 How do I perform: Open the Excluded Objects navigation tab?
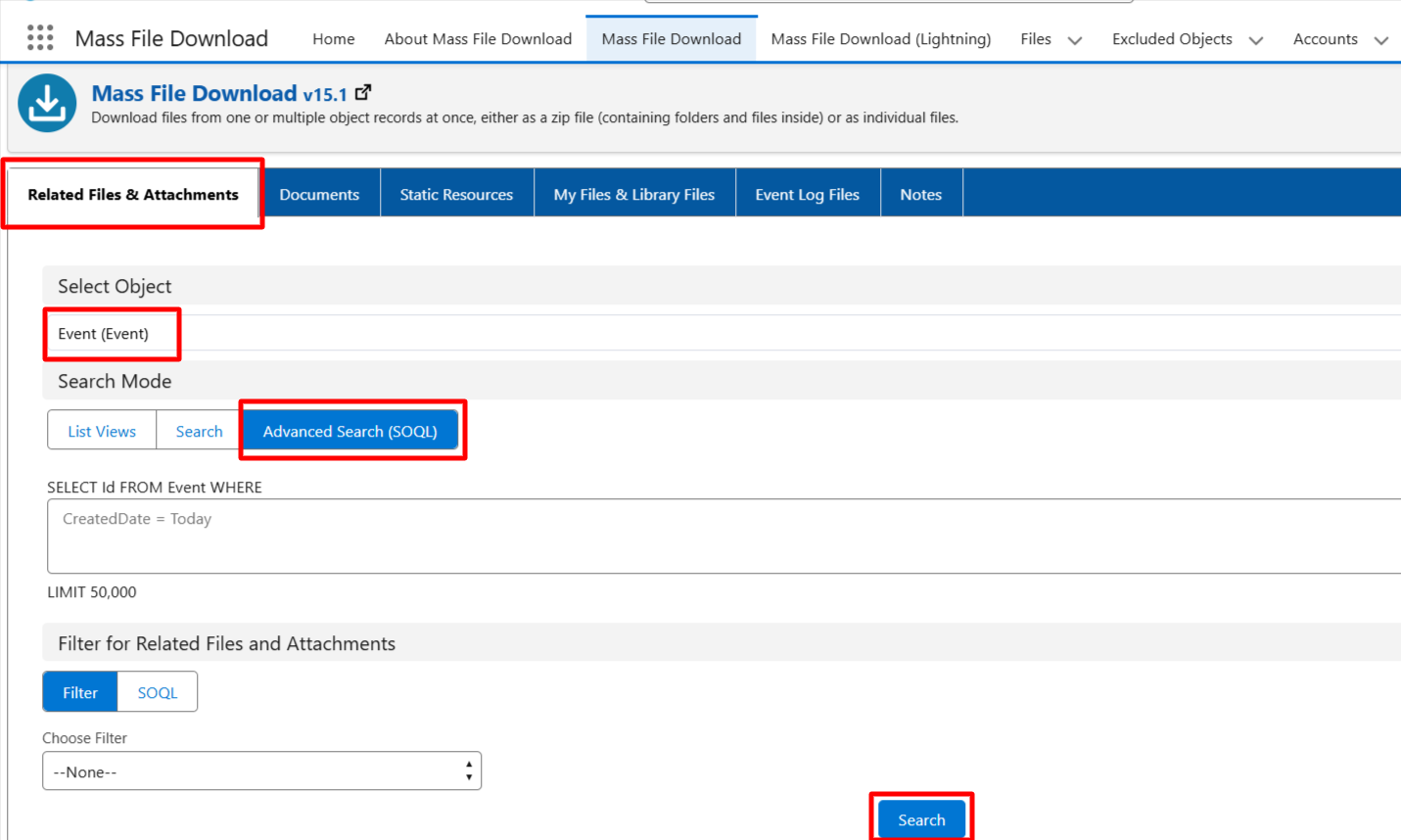tap(1172, 39)
